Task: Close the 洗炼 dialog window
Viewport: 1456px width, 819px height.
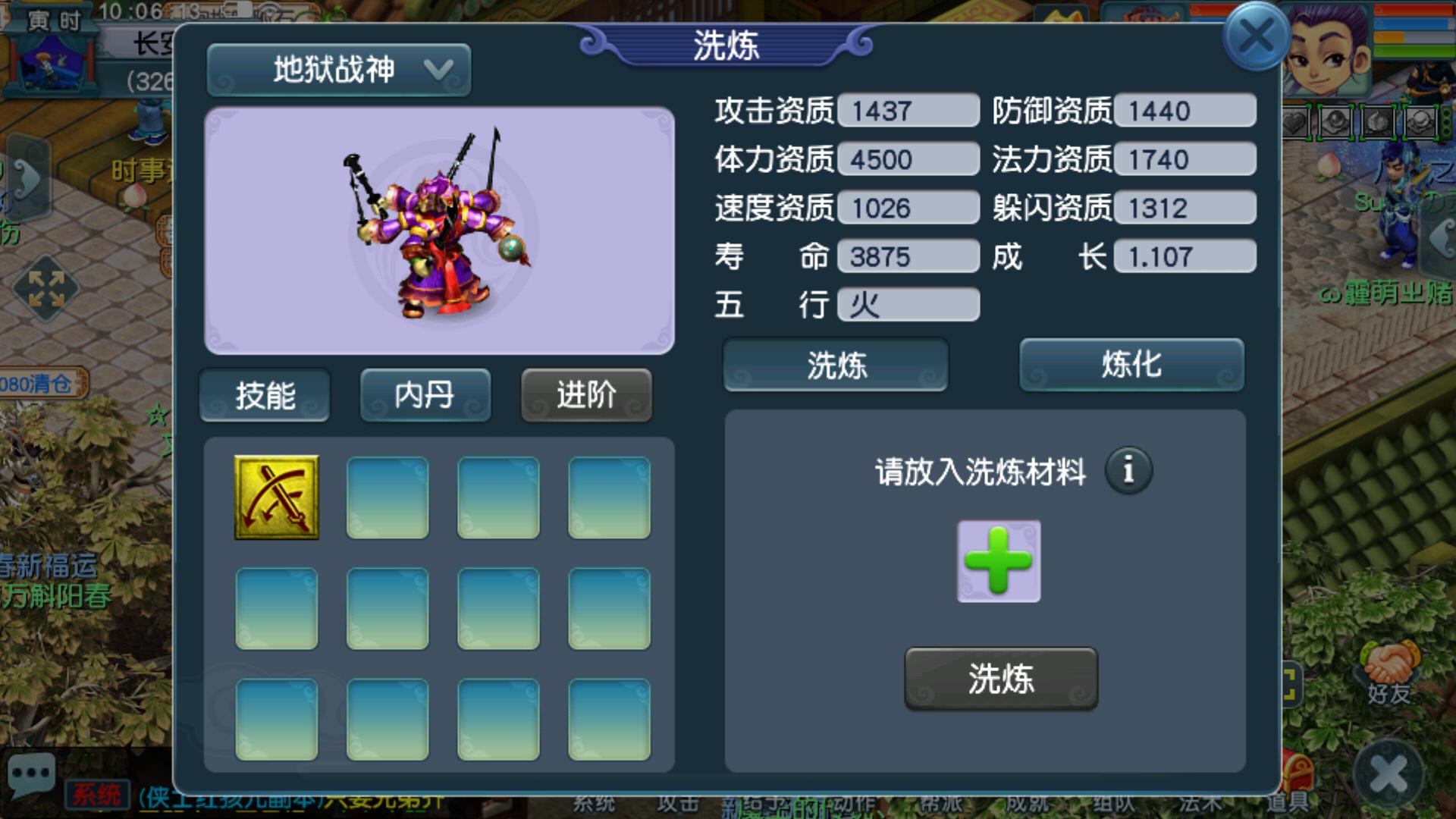Action: (x=1257, y=36)
